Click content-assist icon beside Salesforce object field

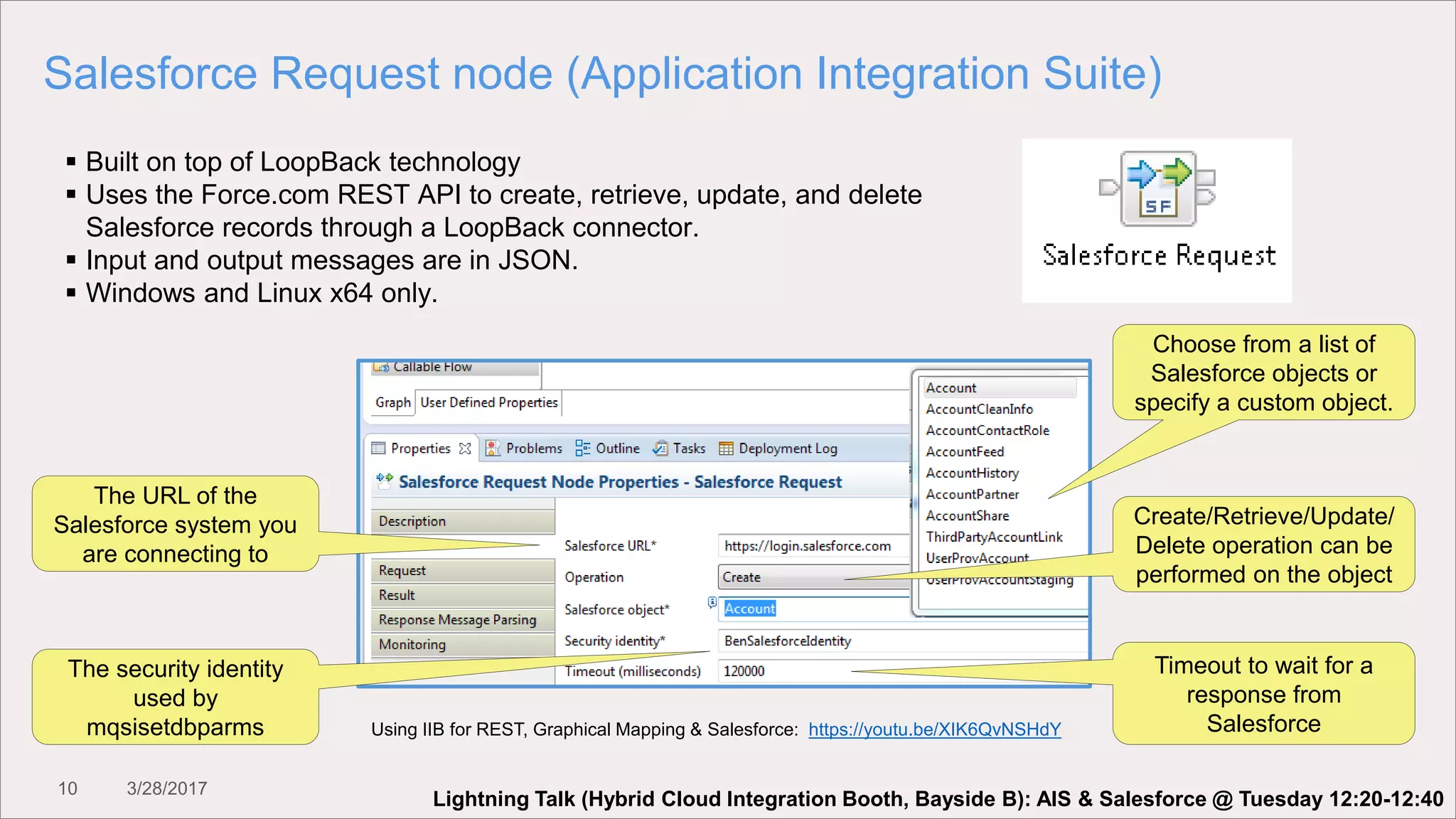(x=712, y=603)
